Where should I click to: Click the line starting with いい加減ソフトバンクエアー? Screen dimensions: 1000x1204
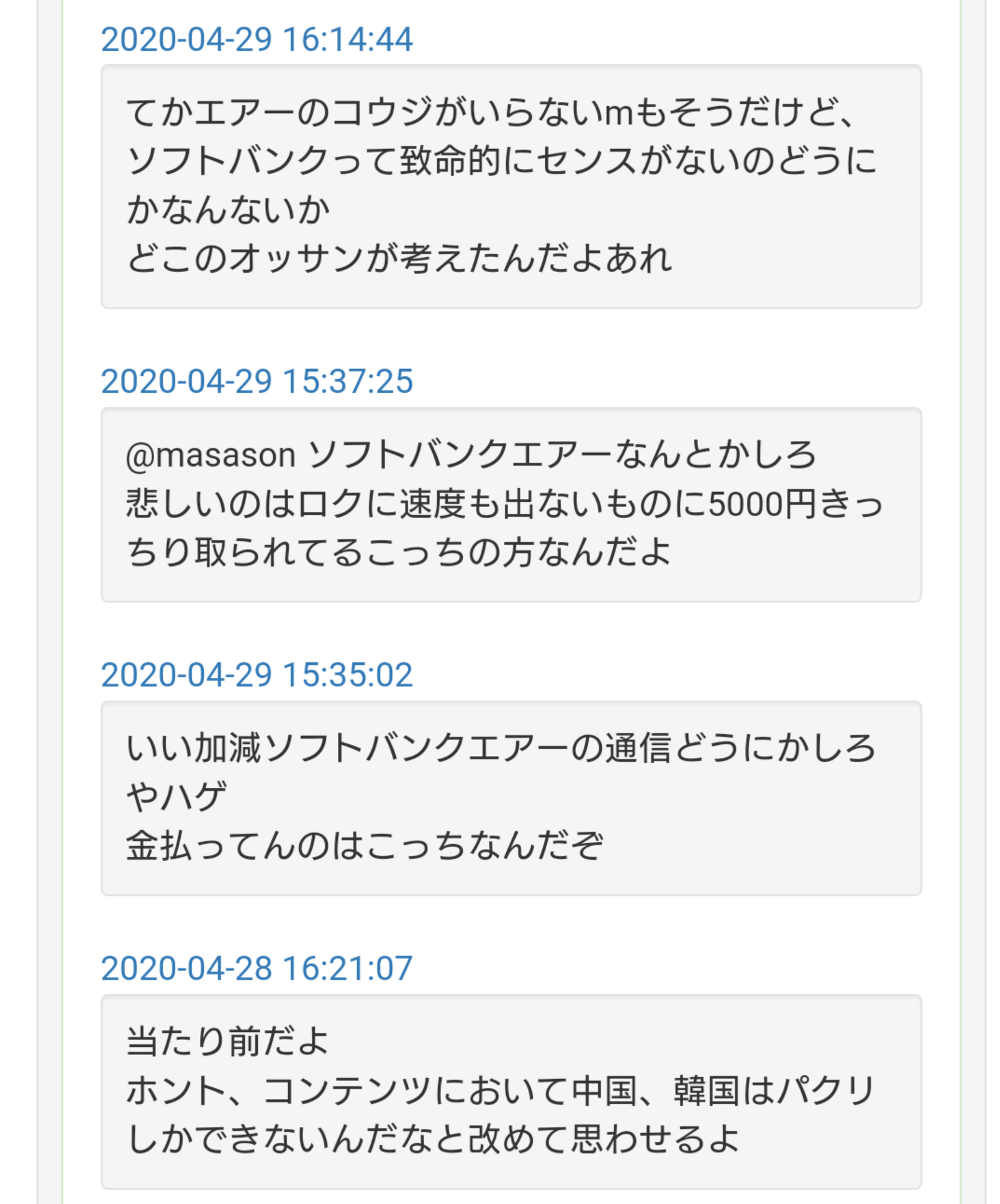point(501,748)
